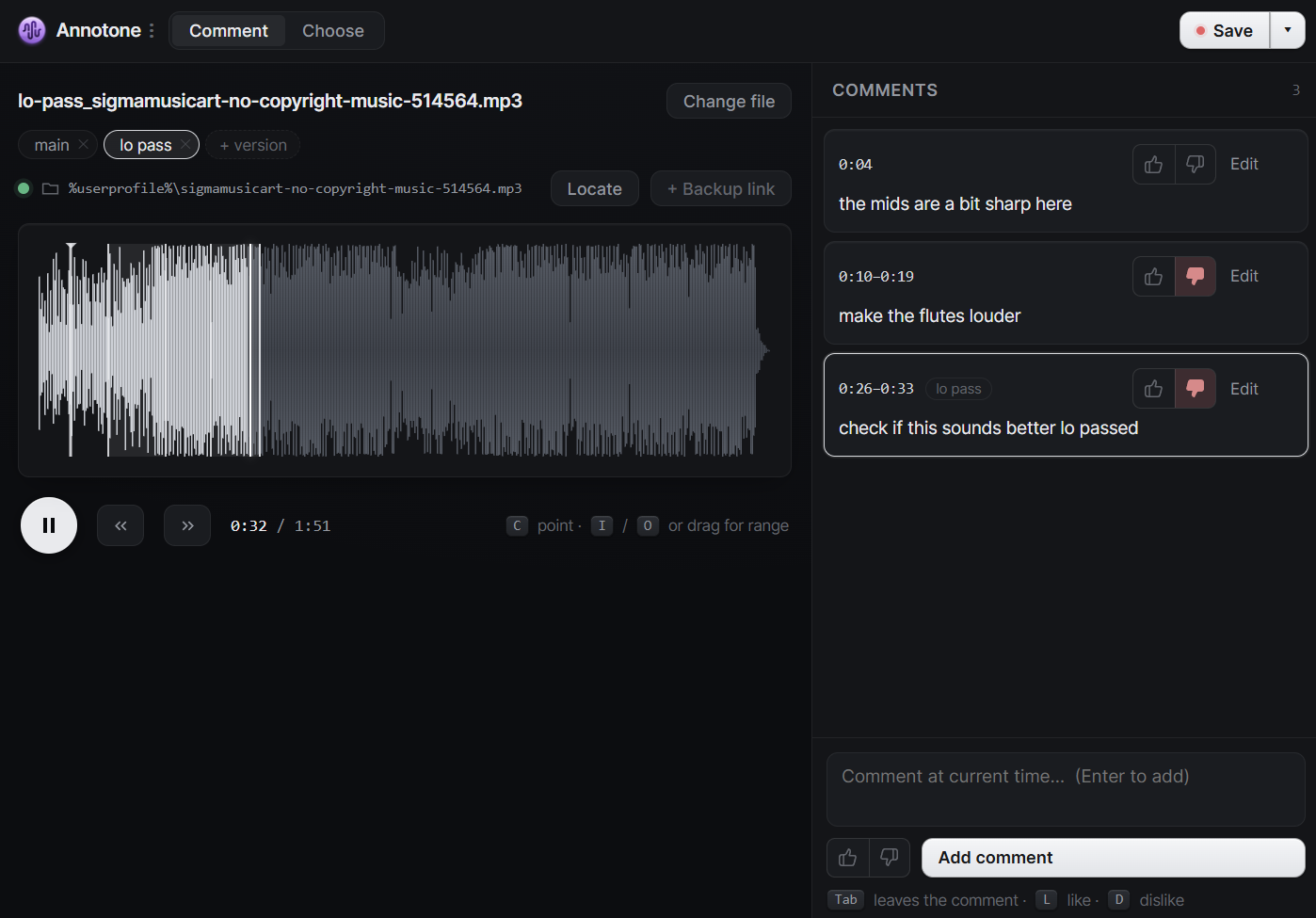Click the Change file button

pyautogui.click(x=729, y=101)
